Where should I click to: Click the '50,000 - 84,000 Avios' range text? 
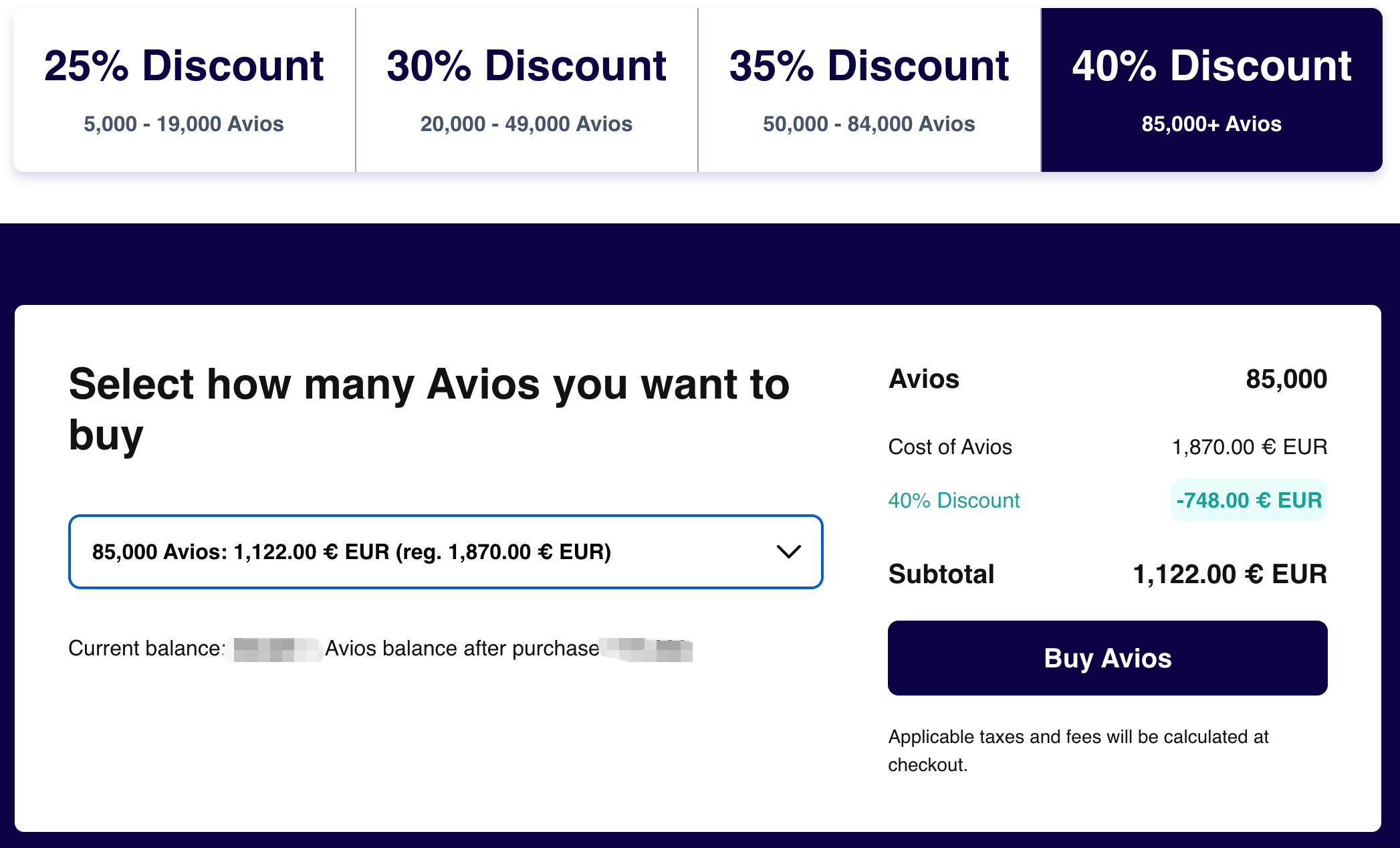click(868, 124)
